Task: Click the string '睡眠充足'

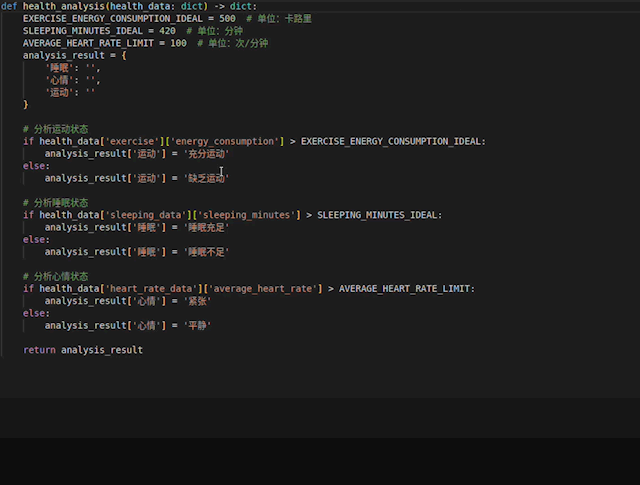Action: (207, 227)
